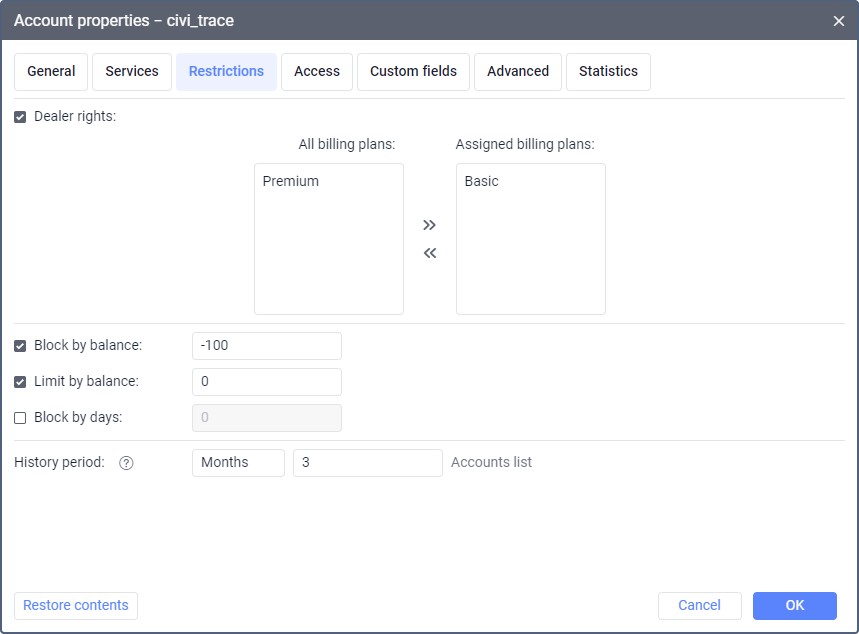
Task: Disable the Limit by balance checkbox
Action: pyautogui.click(x=21, y=382)
